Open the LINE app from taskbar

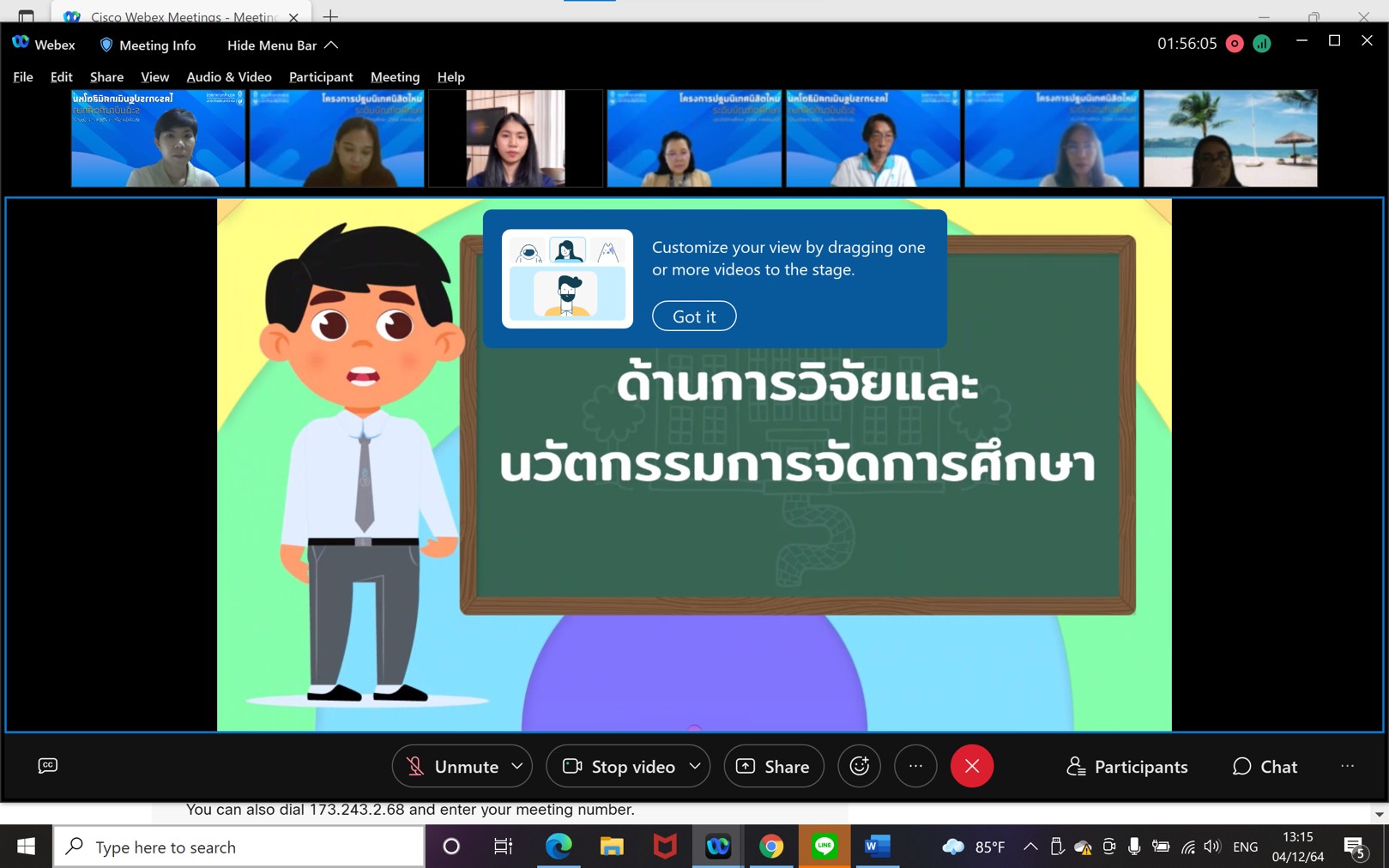(824, 847)
